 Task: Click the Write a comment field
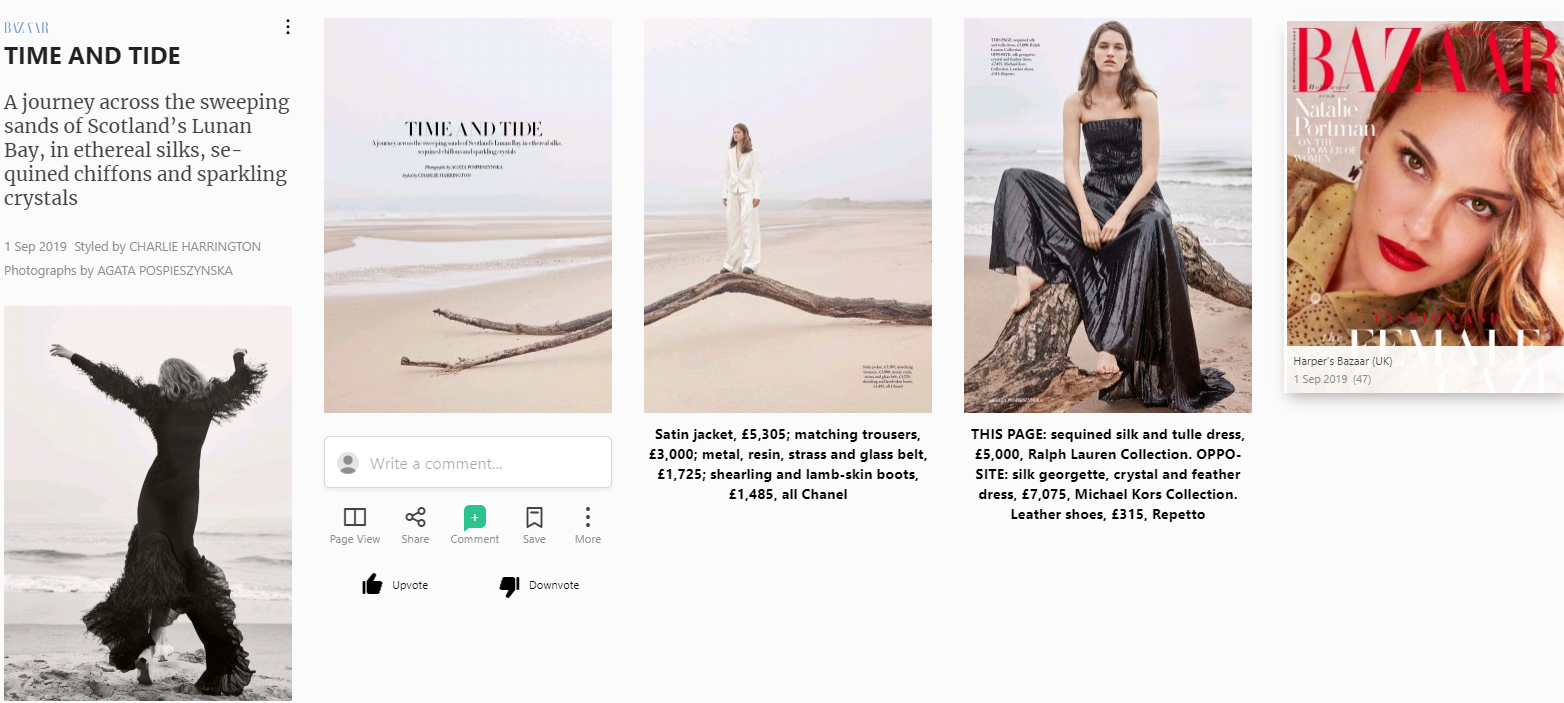[x=468, y=463]
